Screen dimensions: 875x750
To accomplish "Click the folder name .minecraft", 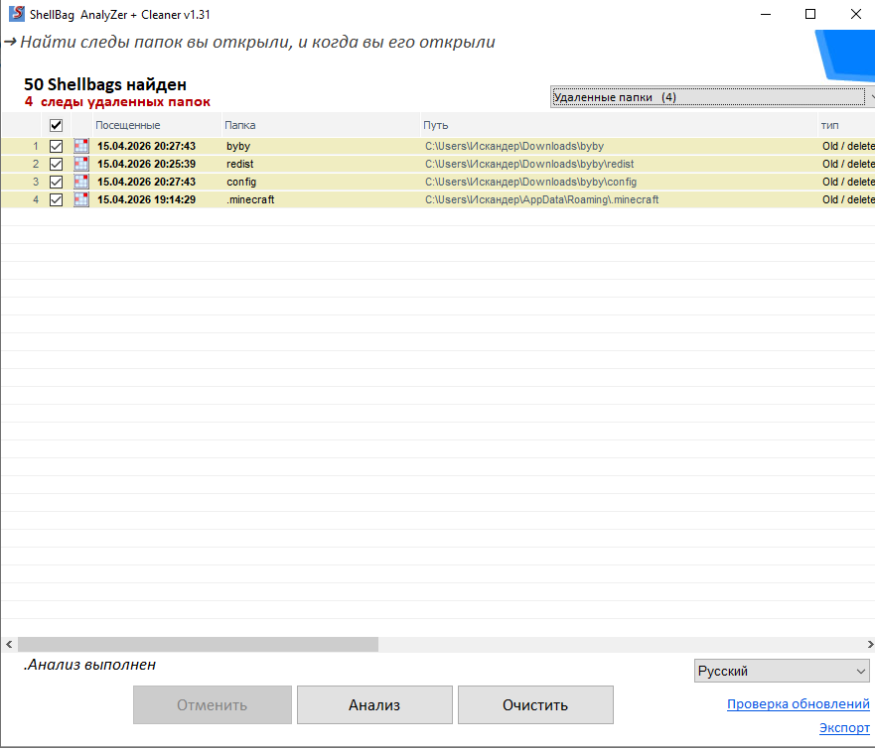I will click(x=251, y=200).
